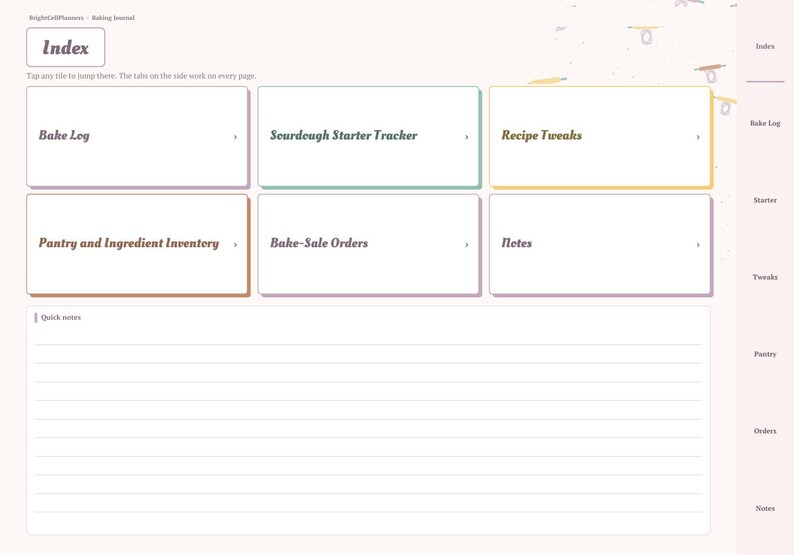Switch to the Bake Log side tab
Screen dimensions: 794x555
(x=765, y=123)
